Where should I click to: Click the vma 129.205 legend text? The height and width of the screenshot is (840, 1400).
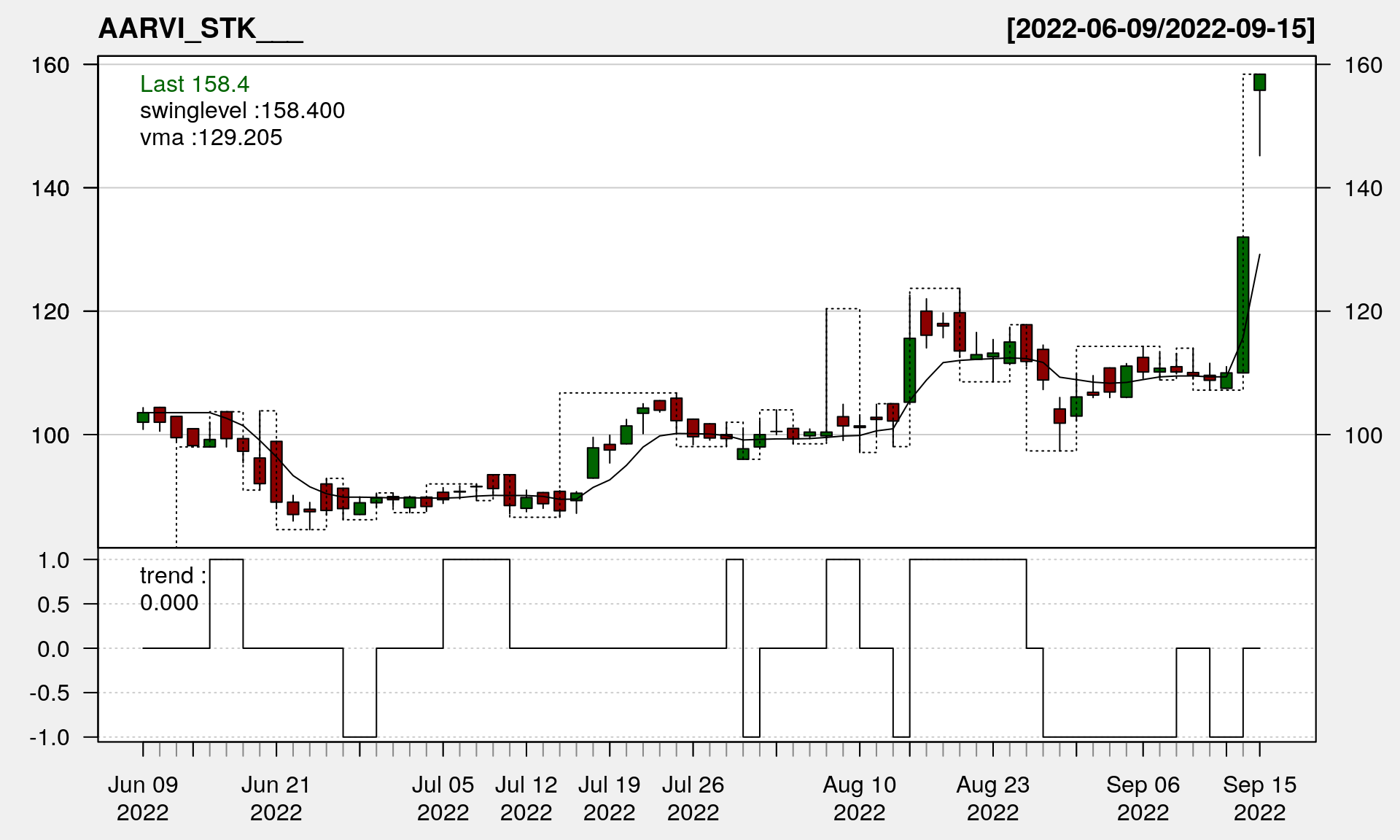[211, 138]
